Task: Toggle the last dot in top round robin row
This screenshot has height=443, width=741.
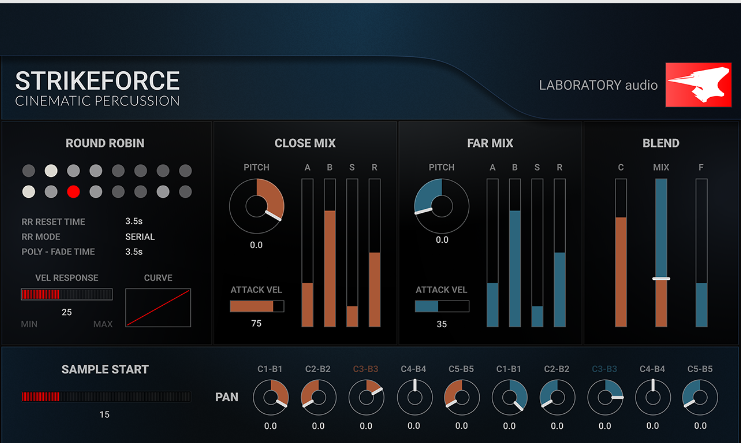Action: [185, 170]
